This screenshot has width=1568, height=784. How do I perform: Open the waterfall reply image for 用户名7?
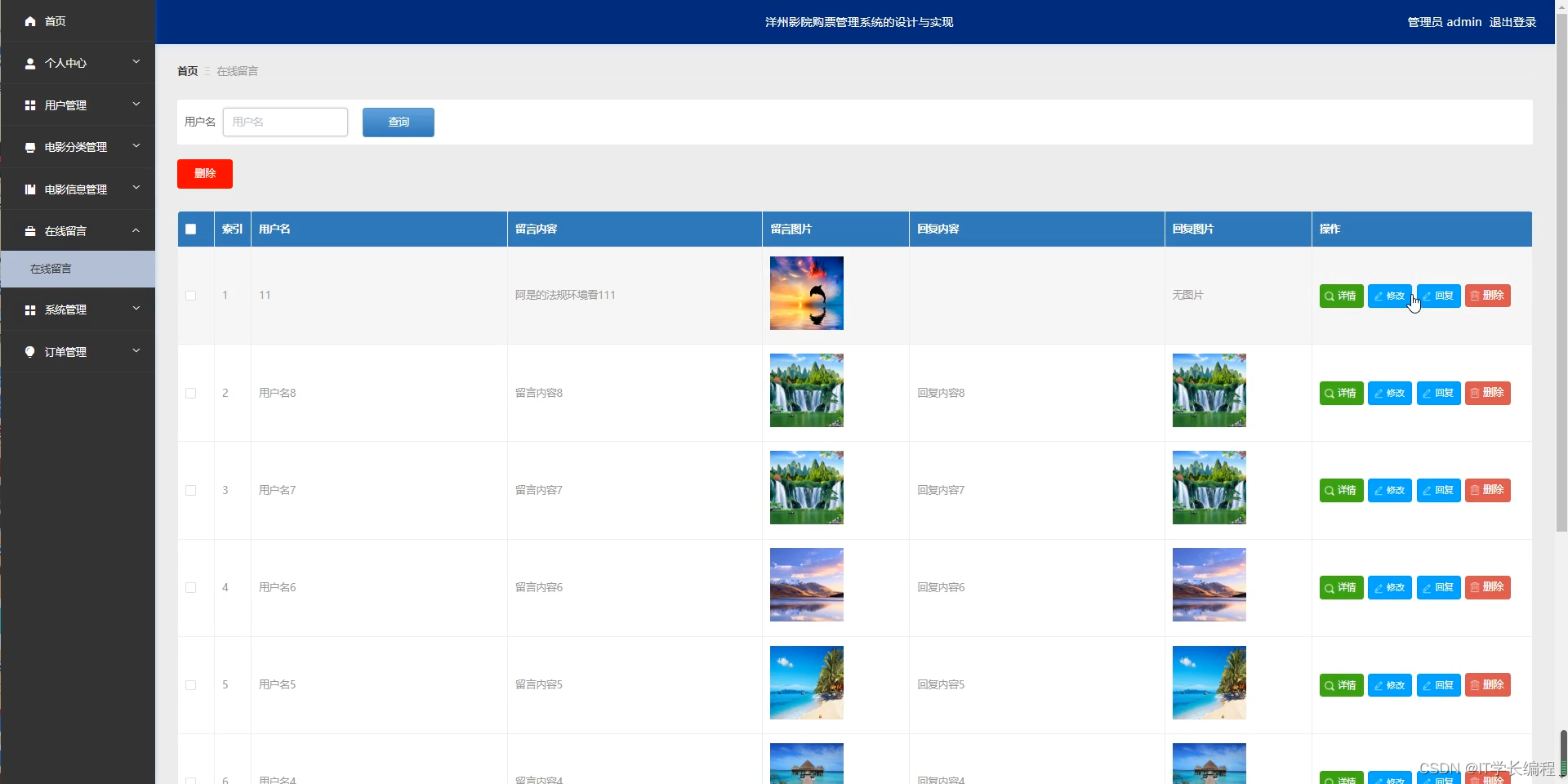[x=1209, y=488]
